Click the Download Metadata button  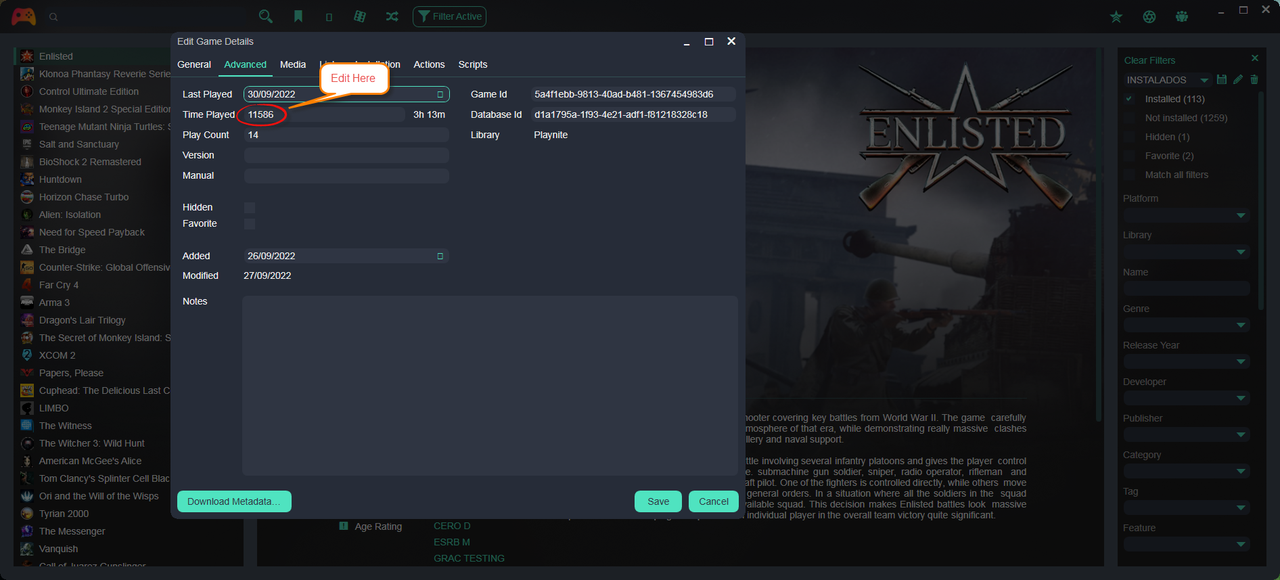point(234,501)
